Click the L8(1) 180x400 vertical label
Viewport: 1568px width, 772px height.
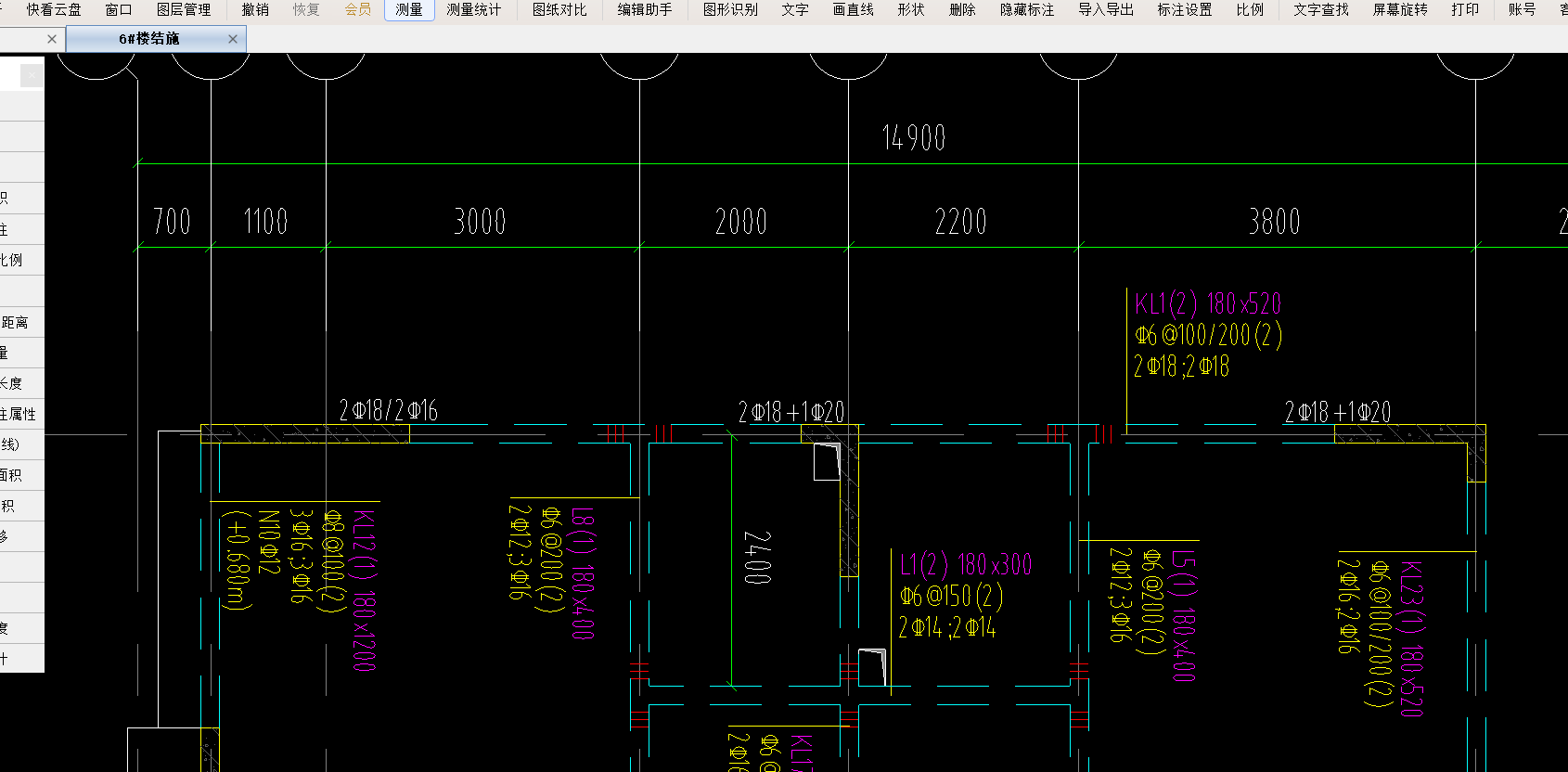click(582, 573)
